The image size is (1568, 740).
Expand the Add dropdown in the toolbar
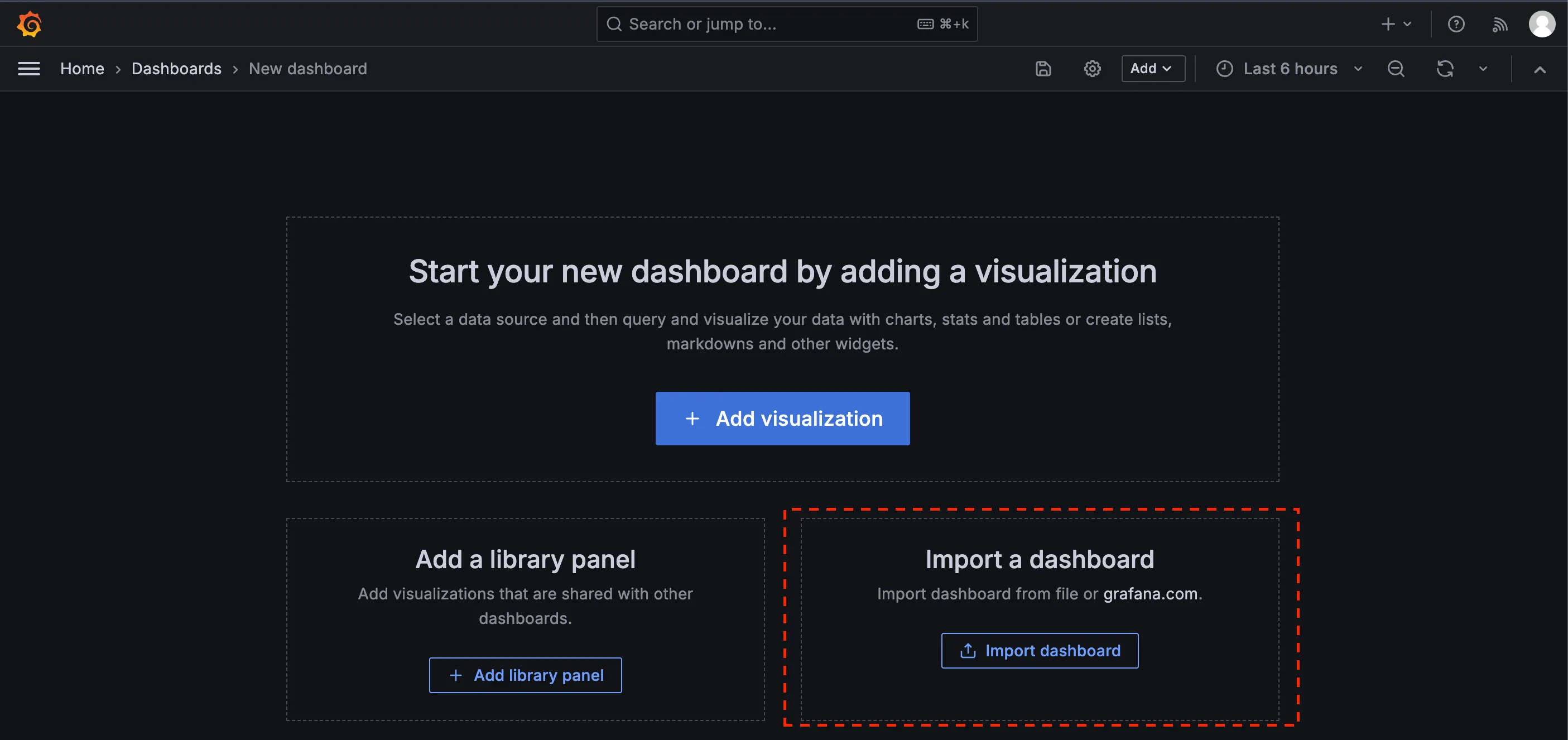(1152, 69)
